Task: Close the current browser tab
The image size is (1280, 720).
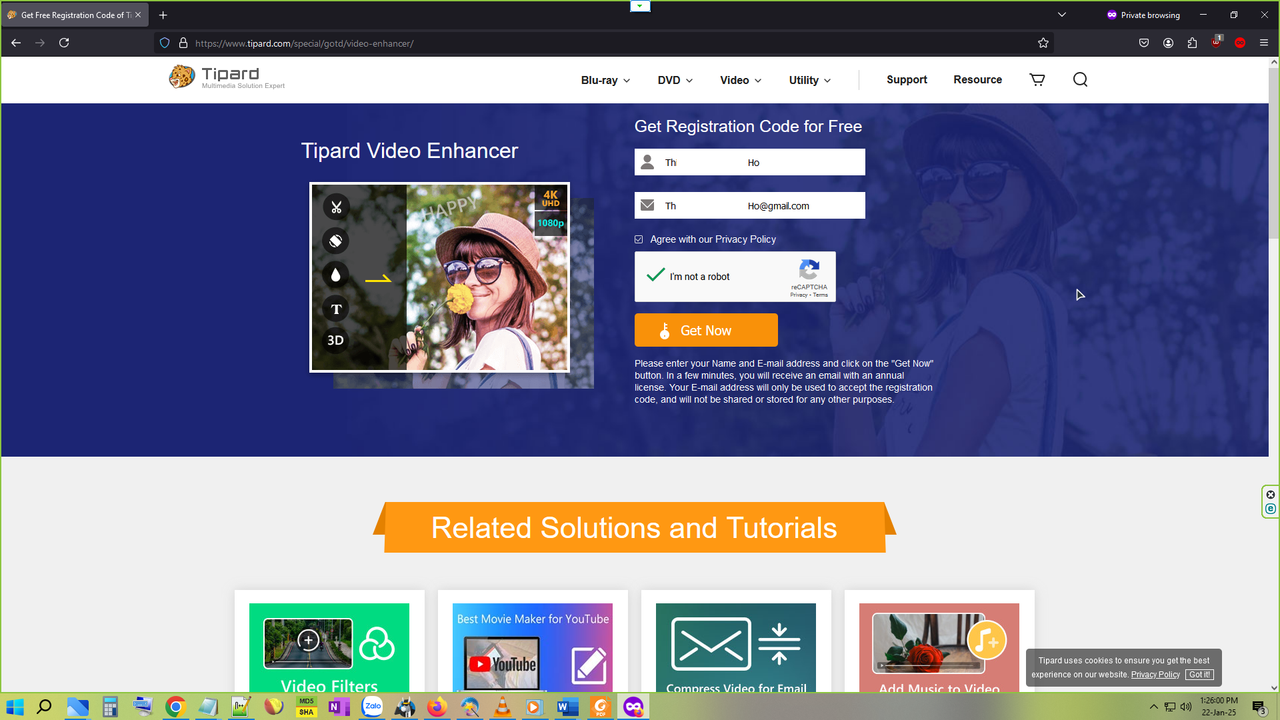Action: coord(138,15)
